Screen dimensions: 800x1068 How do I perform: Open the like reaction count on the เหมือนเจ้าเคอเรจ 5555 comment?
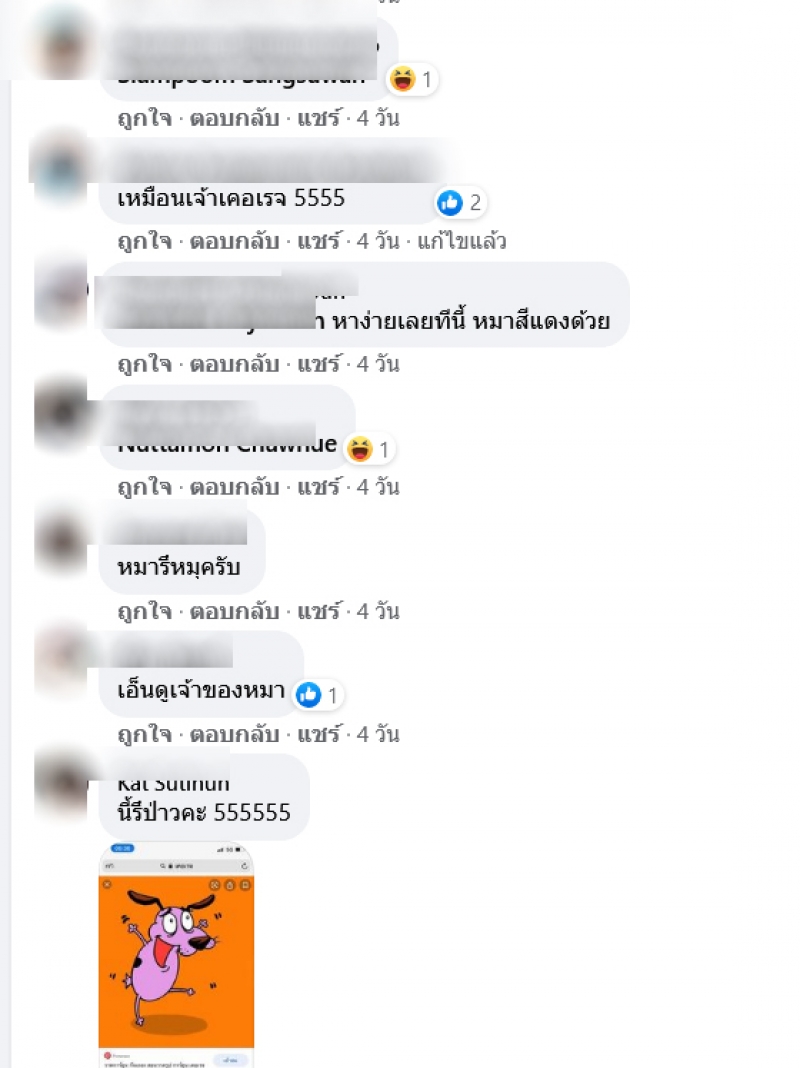(x=460, y=202)
